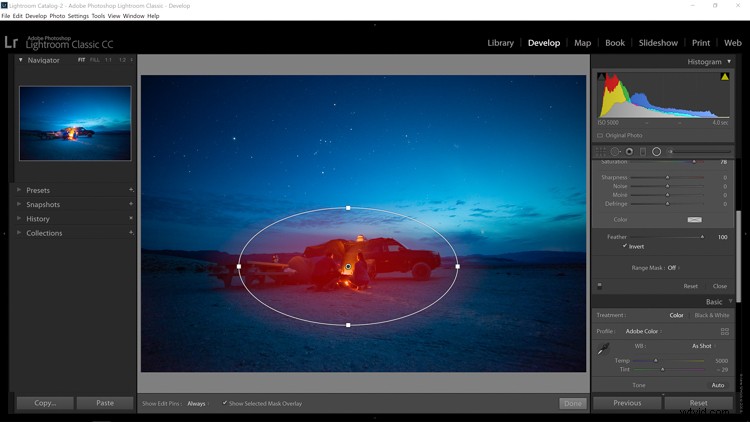Switch to the Map module
This screenshot has width=750, height=422.
click(x=582, y=43)
